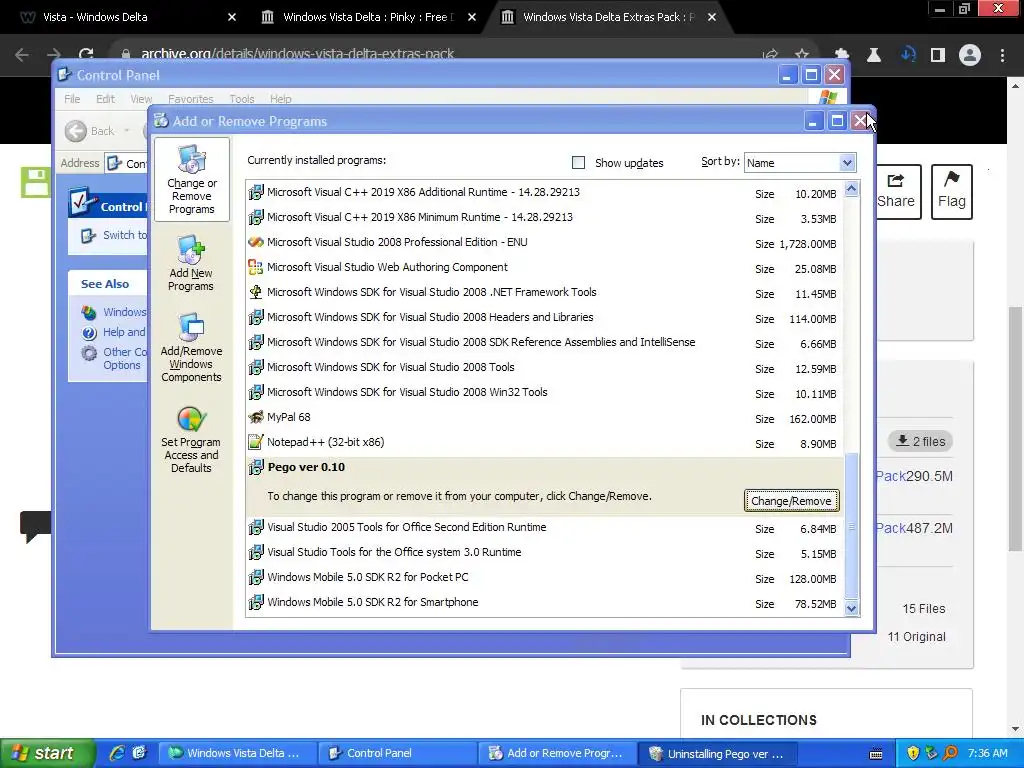Select Visual Studio 2008 Win32 Tools row
Image resolution: width=1024 pixels, height=768 pixels.
coord(545,392)
